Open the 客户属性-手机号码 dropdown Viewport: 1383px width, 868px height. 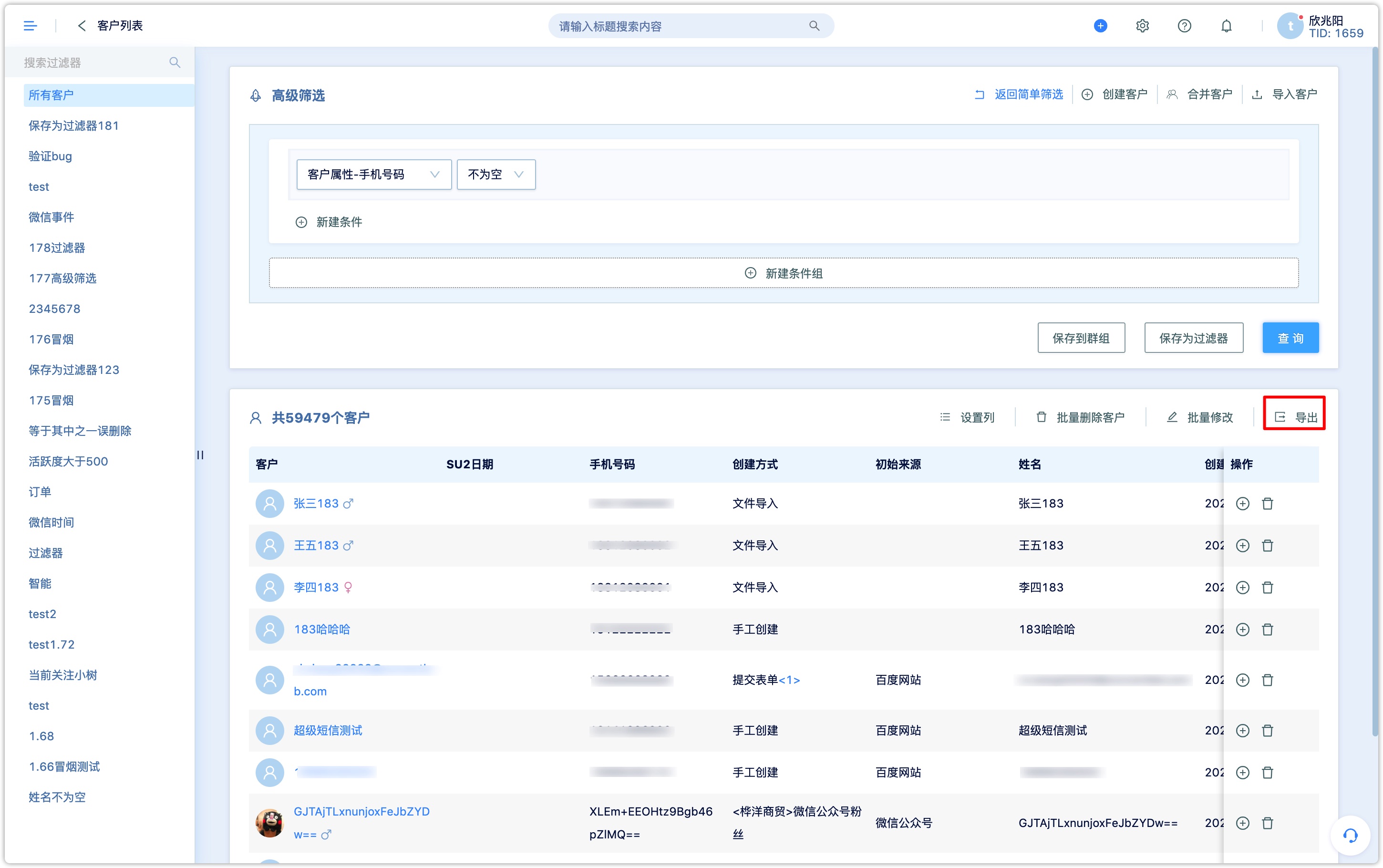[373, 174]
